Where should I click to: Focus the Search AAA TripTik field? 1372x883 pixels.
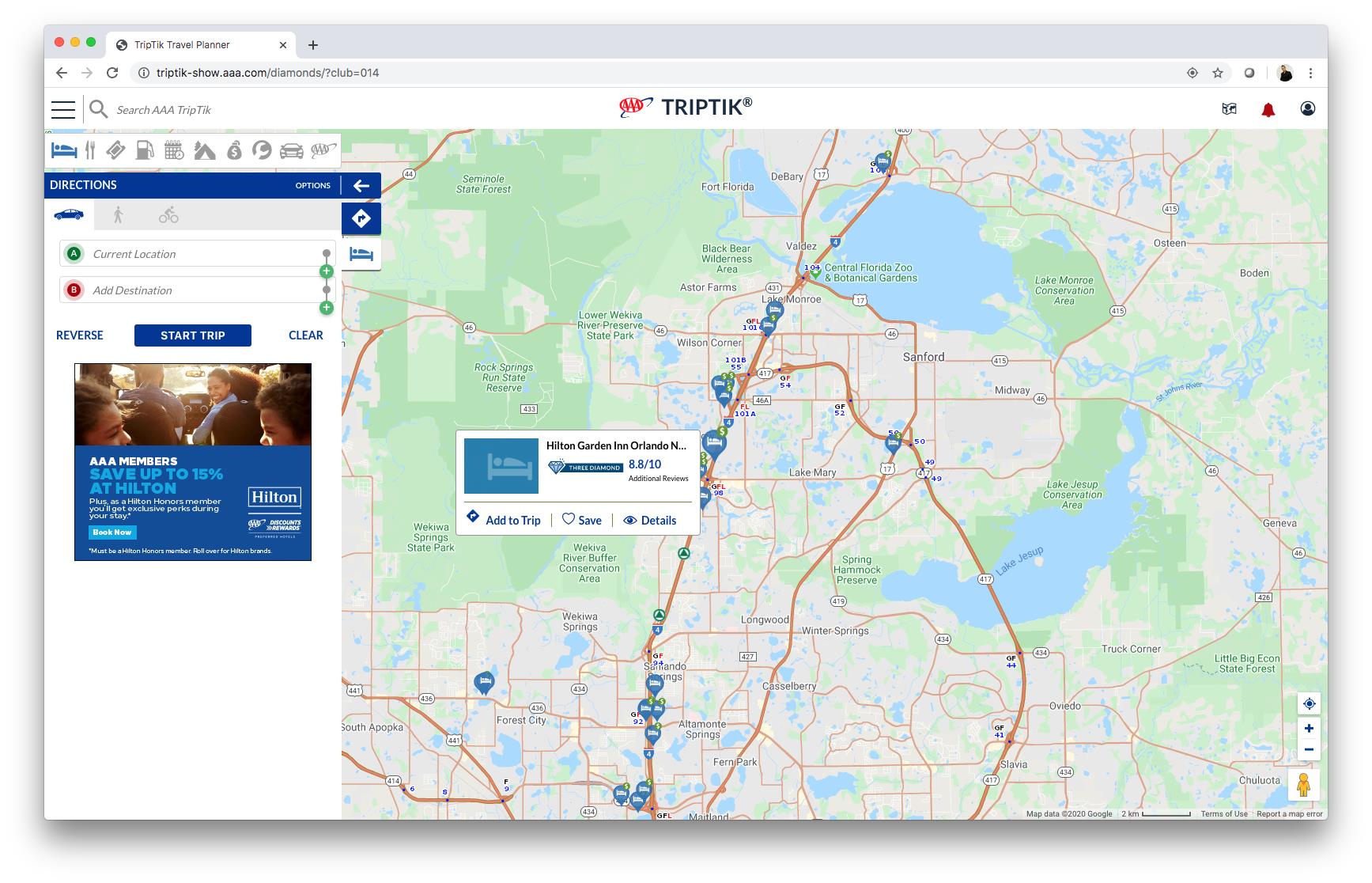tap(164, 110)
